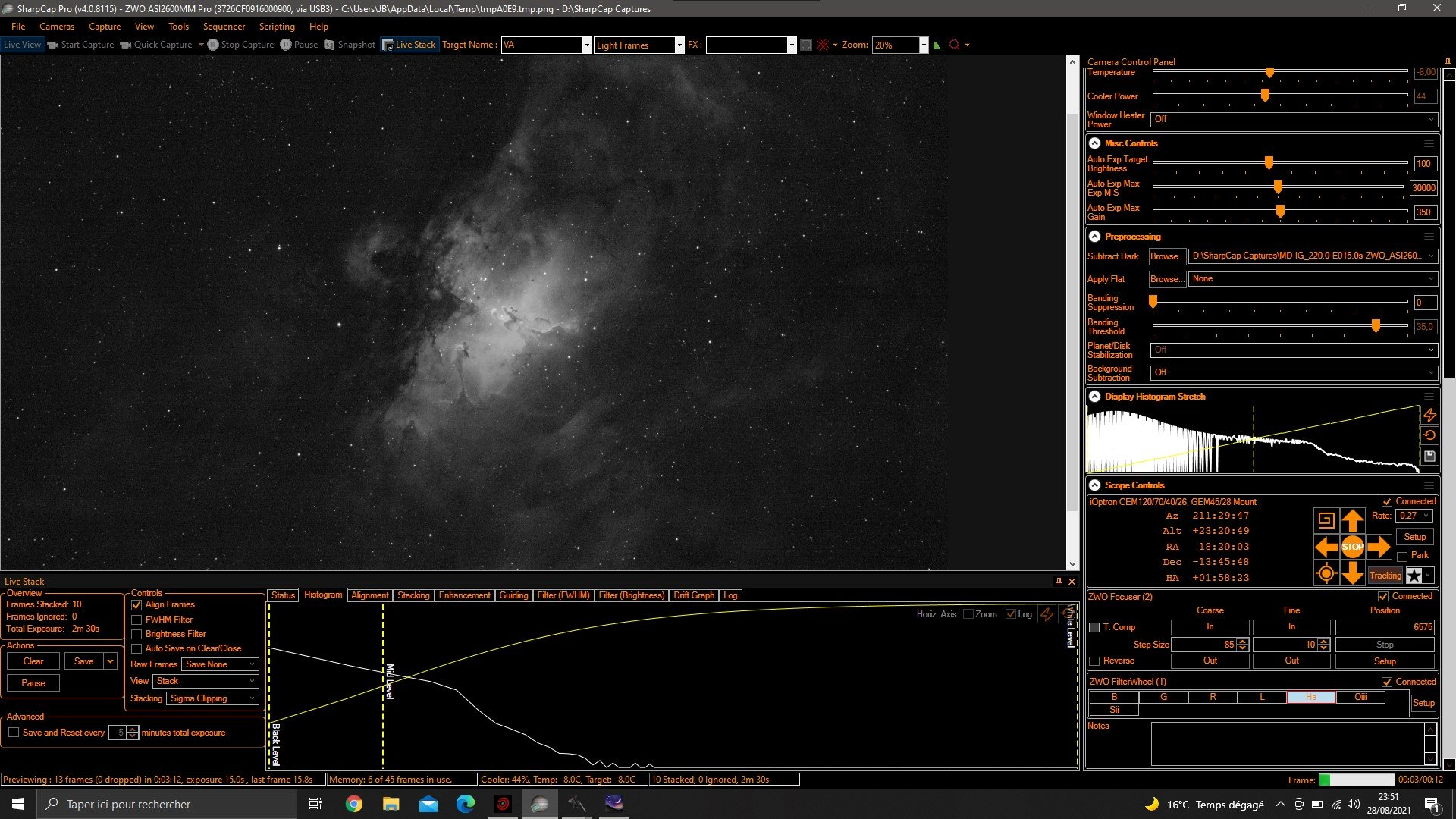Open the View Stack dropdown
The width and height of the screenshot is (1456, 819).
pos(206,681)
